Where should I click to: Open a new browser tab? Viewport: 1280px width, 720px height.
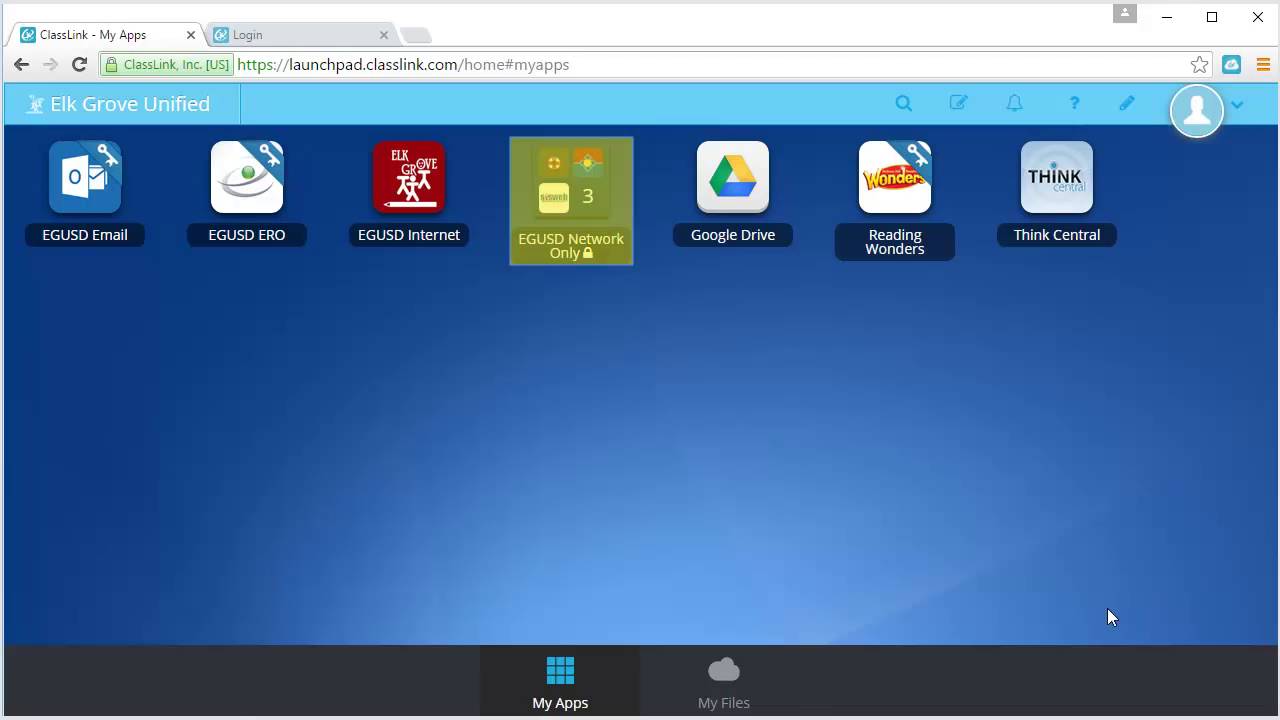pyautogui.click(x=415, y=35)
